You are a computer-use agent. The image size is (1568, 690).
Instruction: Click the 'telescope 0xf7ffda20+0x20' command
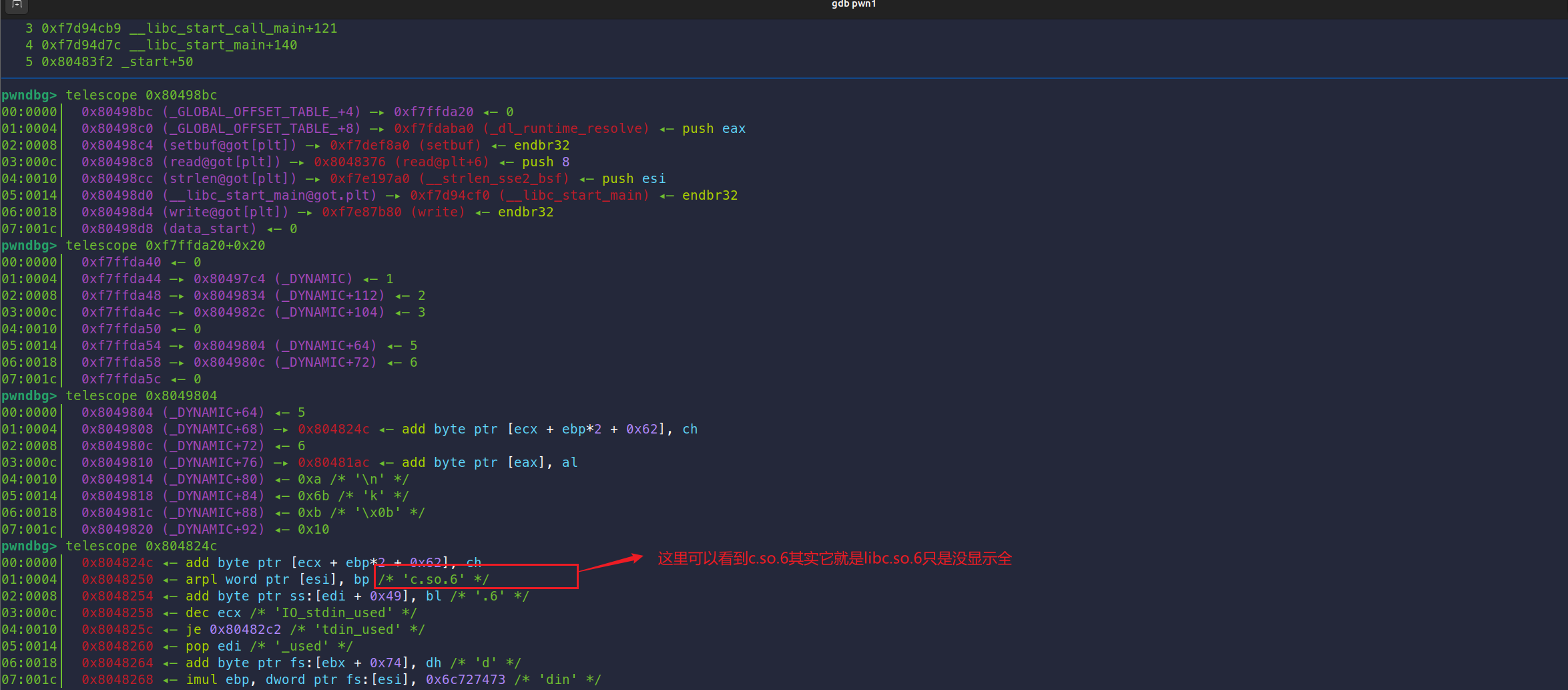[165, 245]
